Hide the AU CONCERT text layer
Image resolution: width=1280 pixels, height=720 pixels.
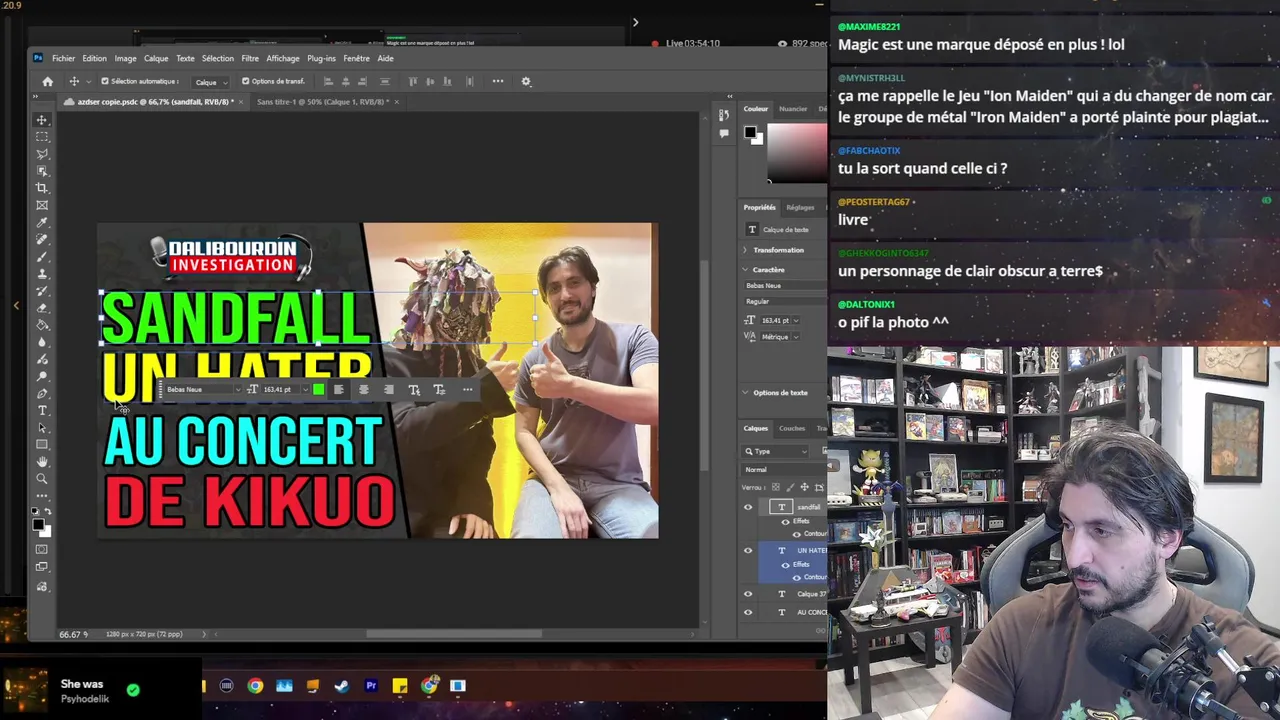click(x=748, y=612)
